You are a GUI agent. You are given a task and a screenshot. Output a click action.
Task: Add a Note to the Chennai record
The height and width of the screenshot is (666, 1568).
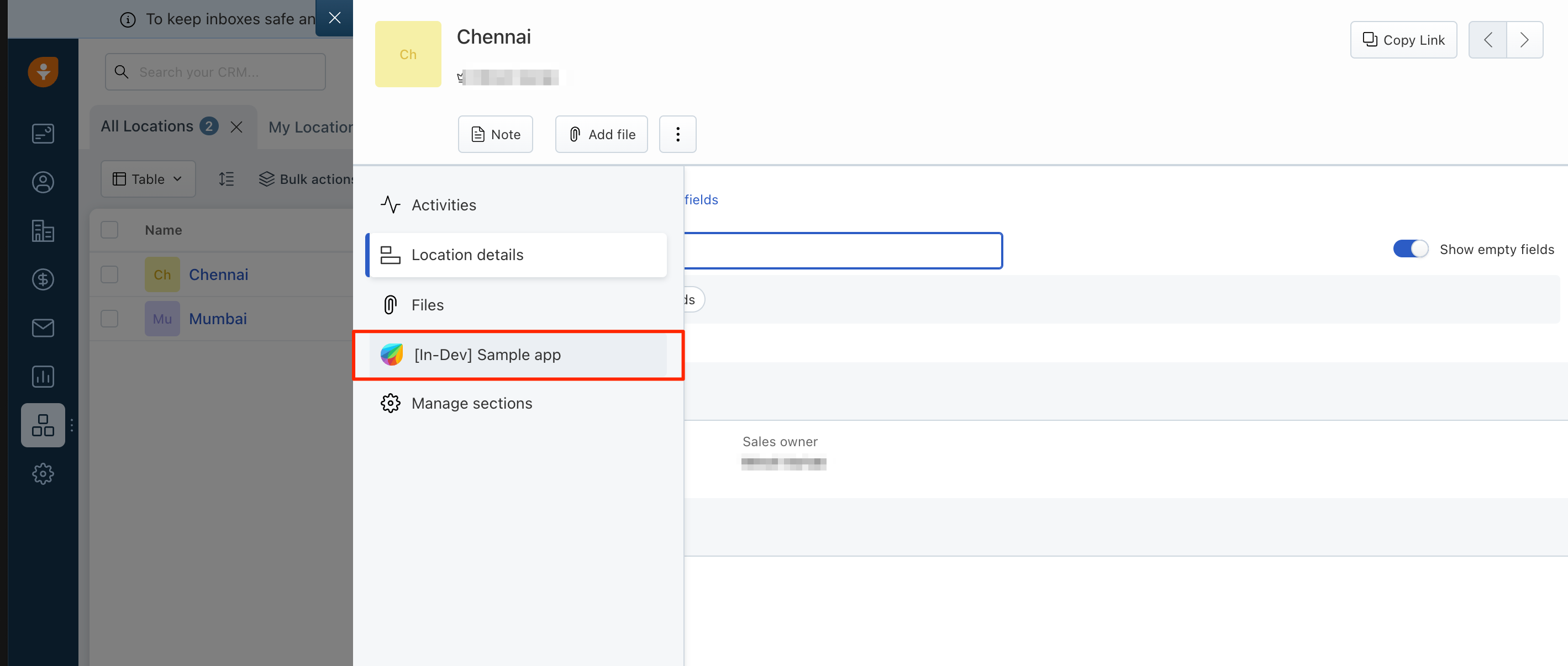pyautogui.click(x=495, y=134)
